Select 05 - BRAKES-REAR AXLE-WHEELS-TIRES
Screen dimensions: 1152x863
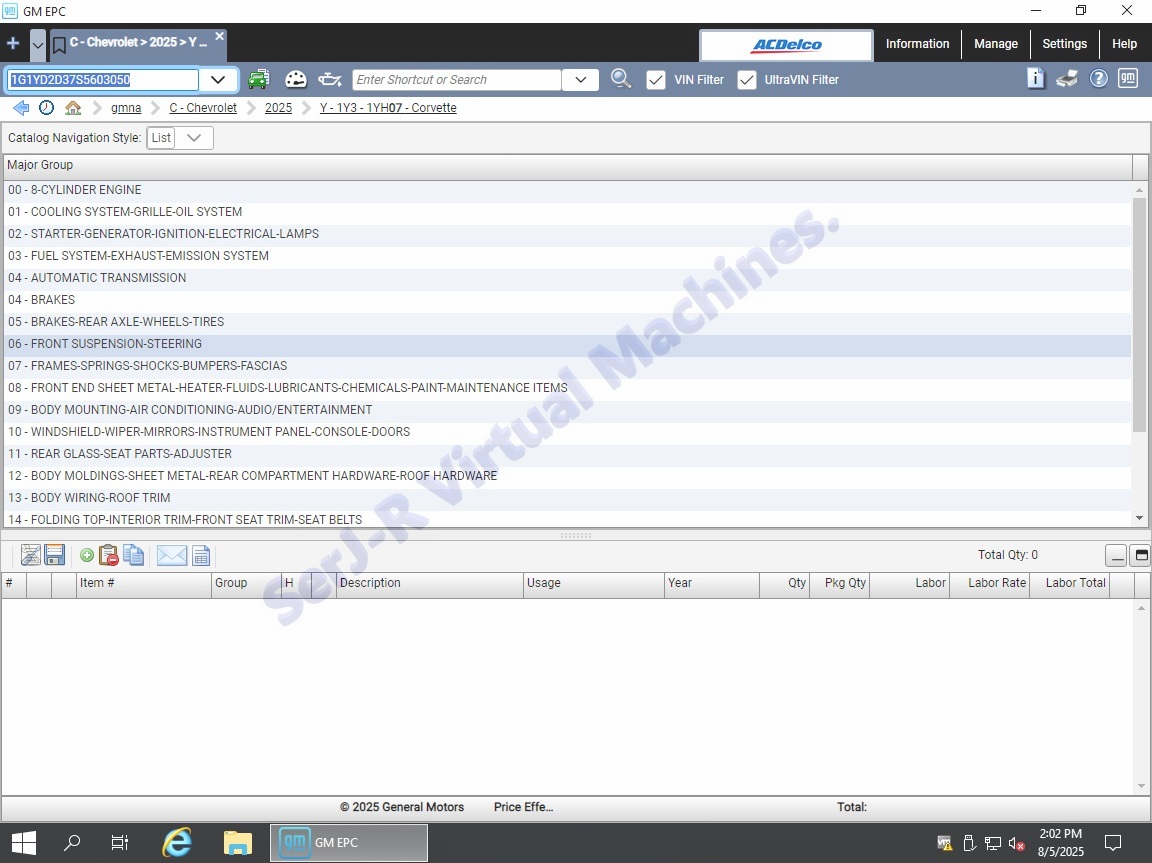pyautogui.click(x=566, y=322)
